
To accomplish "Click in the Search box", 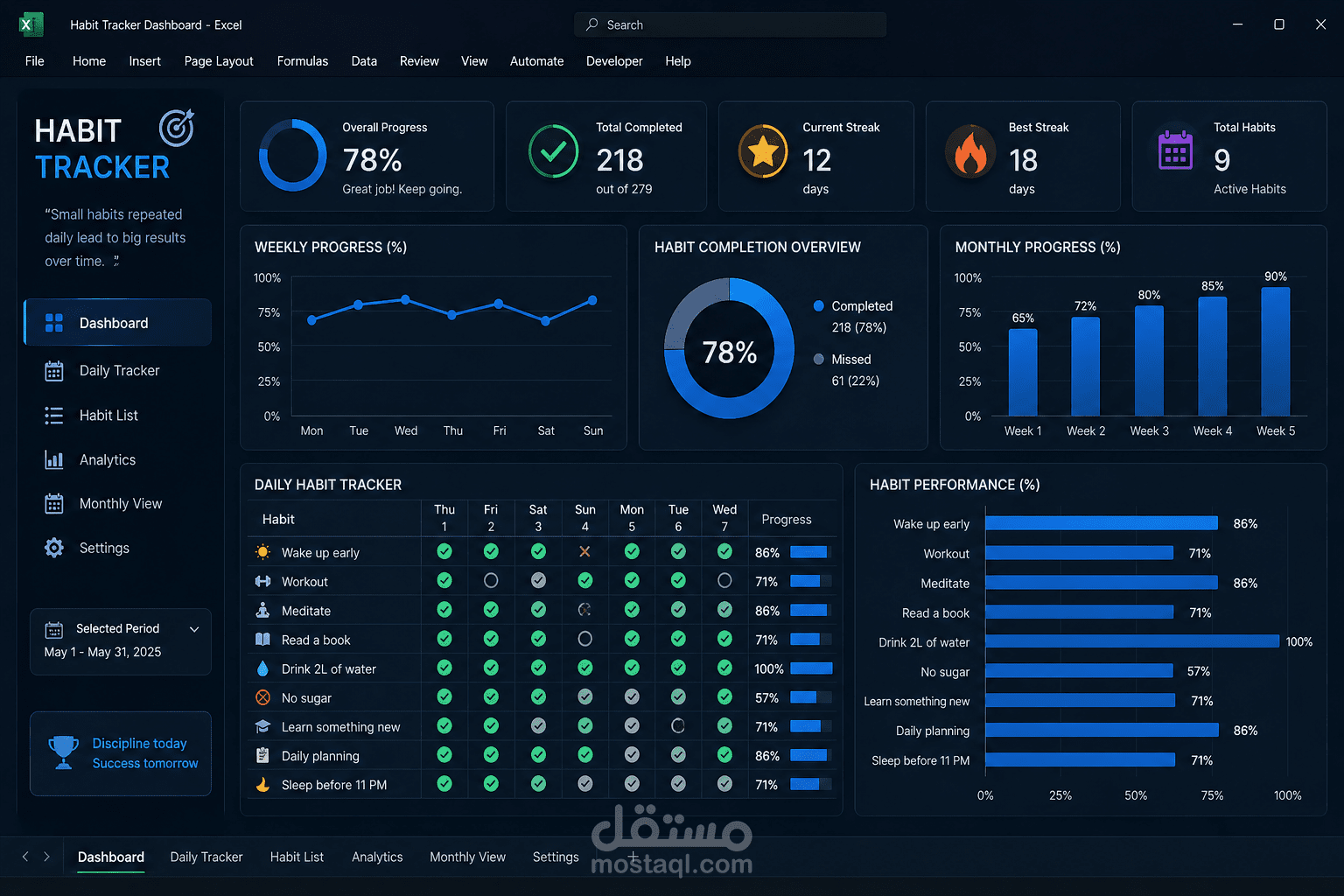I will [x=730, y=24].
